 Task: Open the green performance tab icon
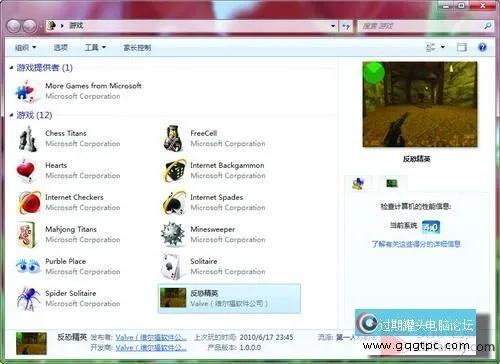click(x=392, y=183)
